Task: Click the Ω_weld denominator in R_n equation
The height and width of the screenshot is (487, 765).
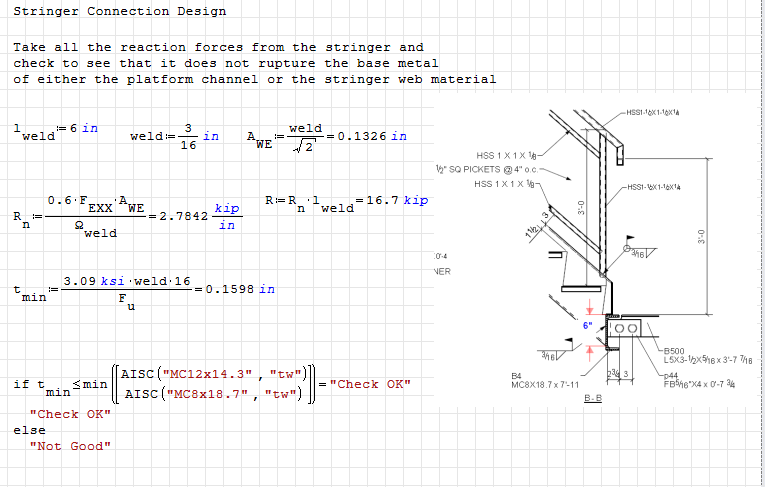Action: (97, 231)
